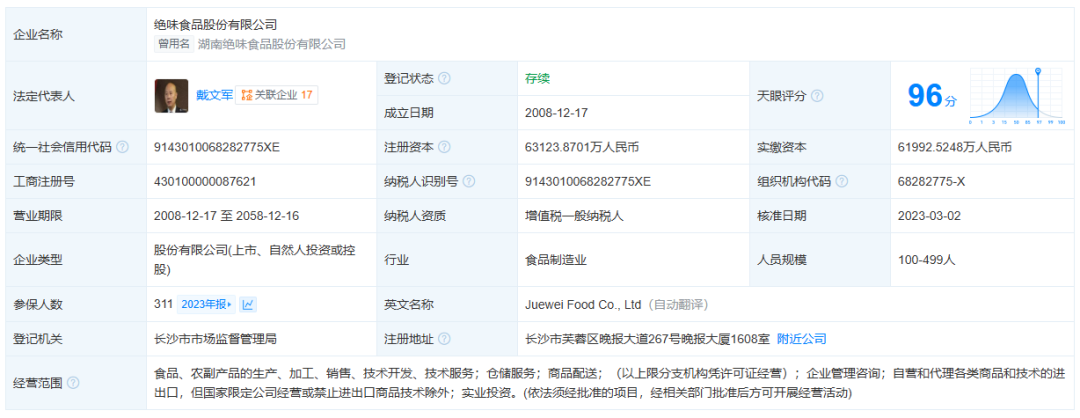
Task: Click the score distribution curve chart
Action: [1017, 96]
